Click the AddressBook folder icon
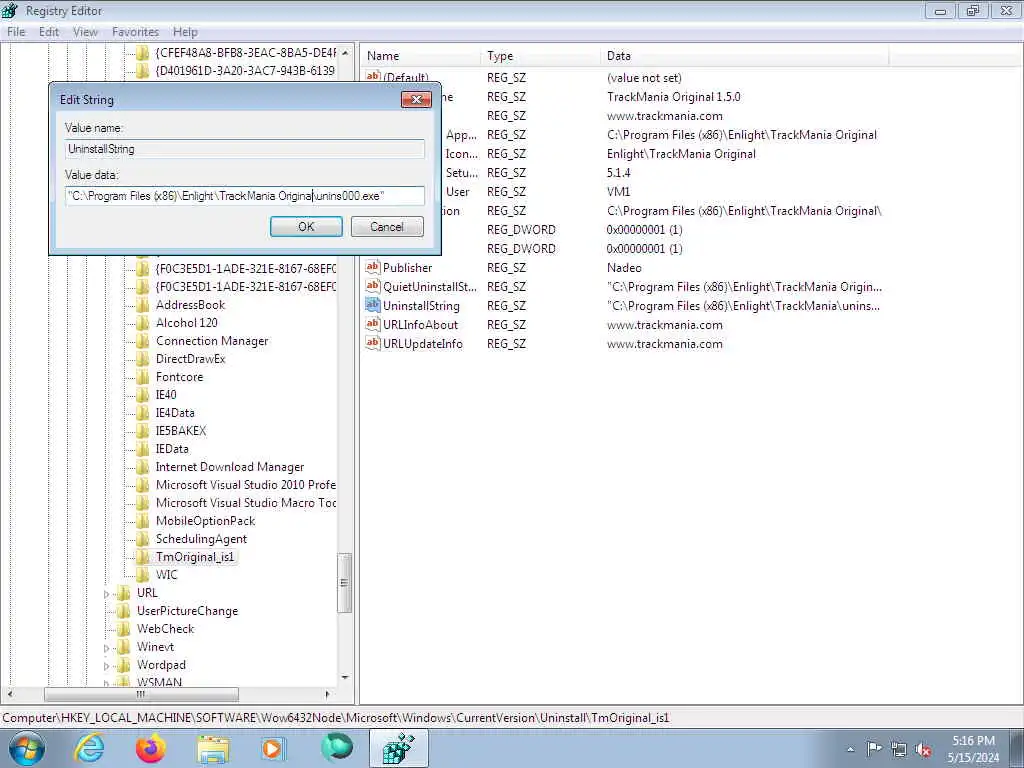 pos(143,305)
